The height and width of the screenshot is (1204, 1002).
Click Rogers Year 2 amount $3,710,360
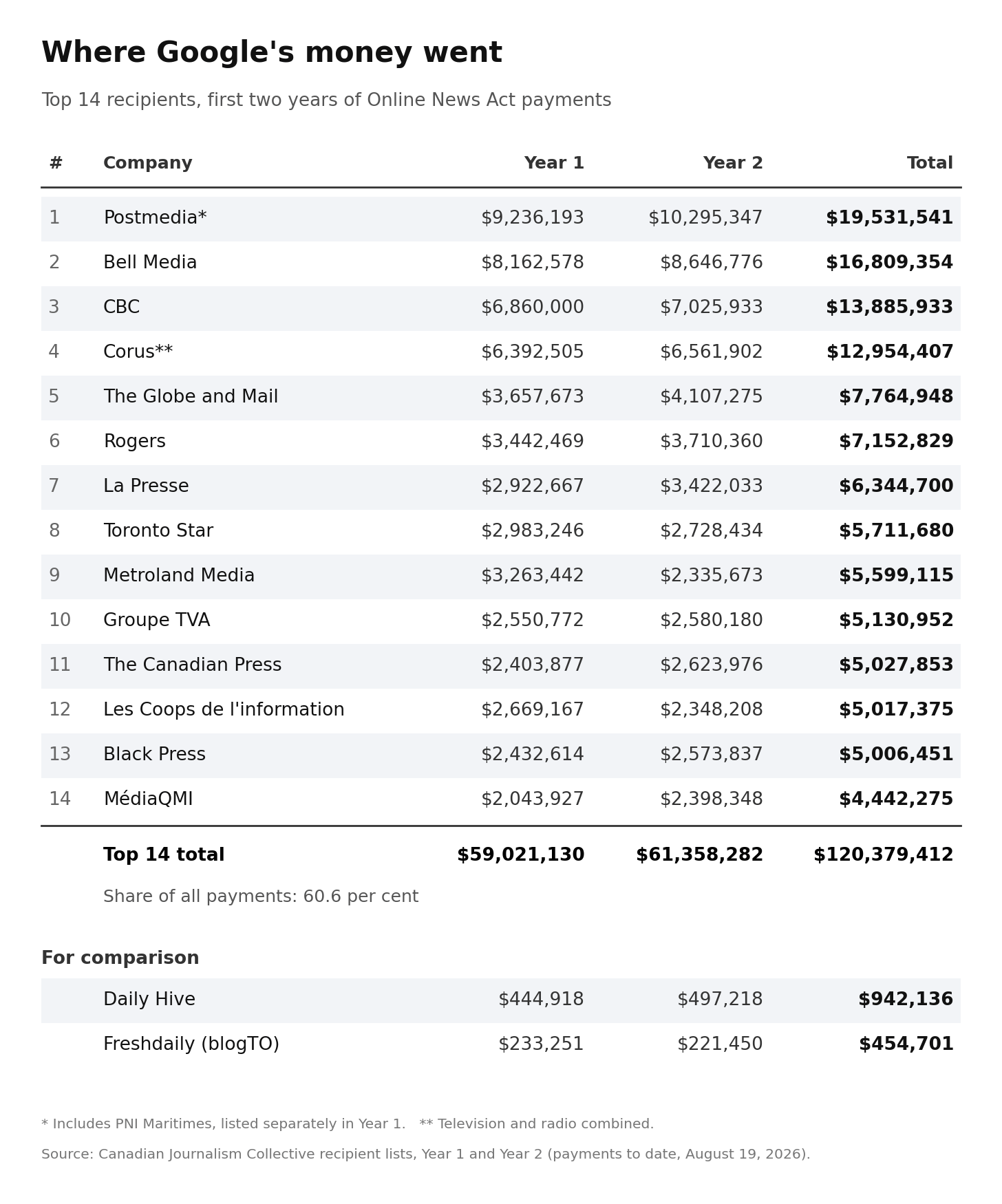pos(711,442)
